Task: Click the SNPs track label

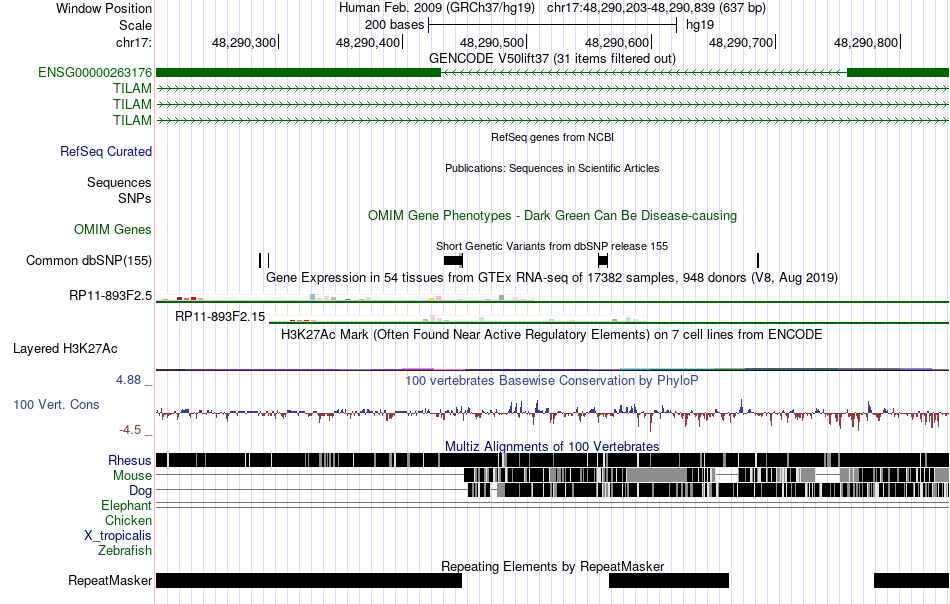Action: (135, 198)
